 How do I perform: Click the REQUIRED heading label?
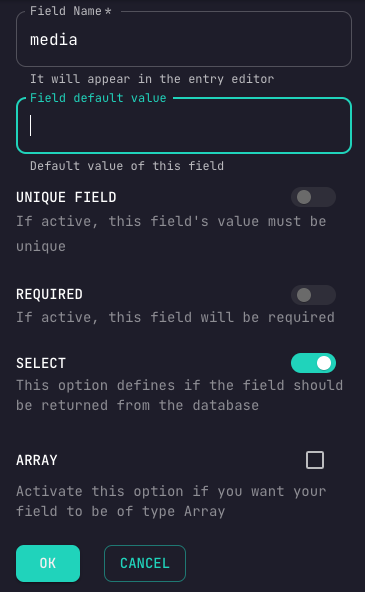(x=49, y=294)
